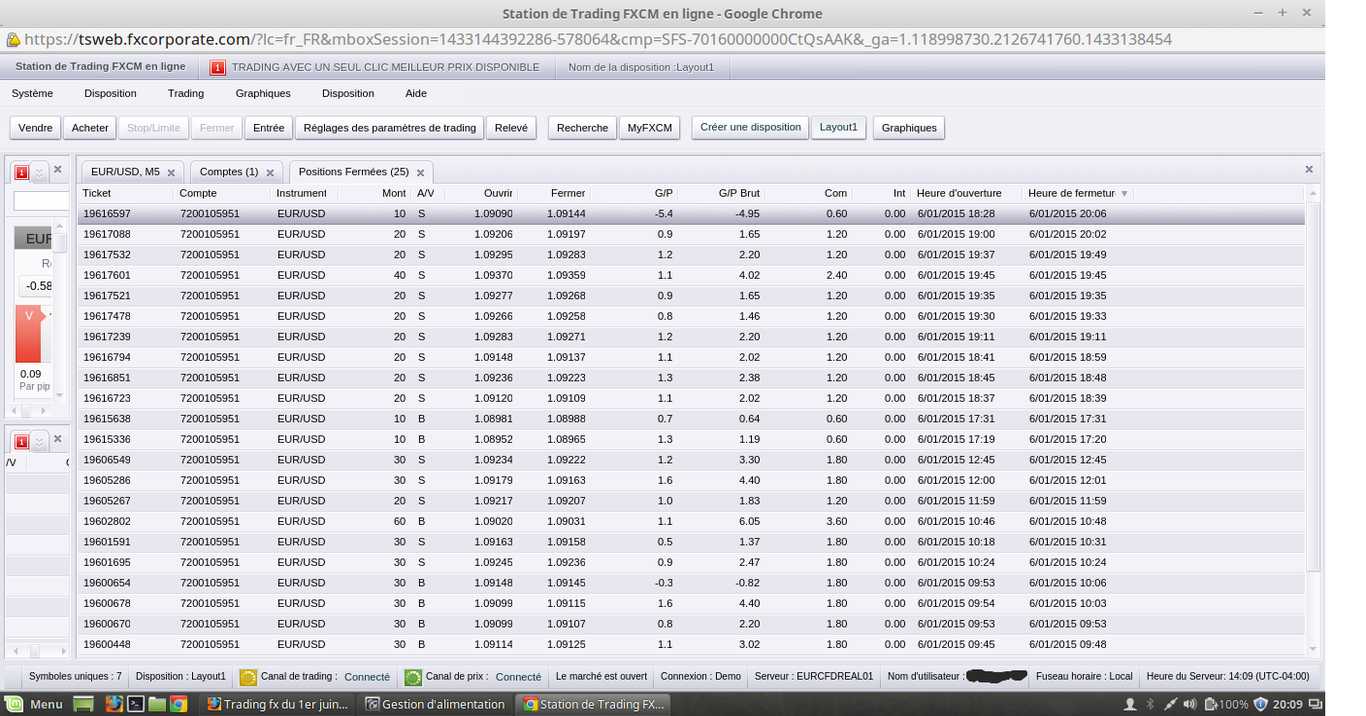Viewport: 1366px width, 716px height.
Task: Close the Comptes (1) tab
Action: pyautogui.click(x=270, y=173)
